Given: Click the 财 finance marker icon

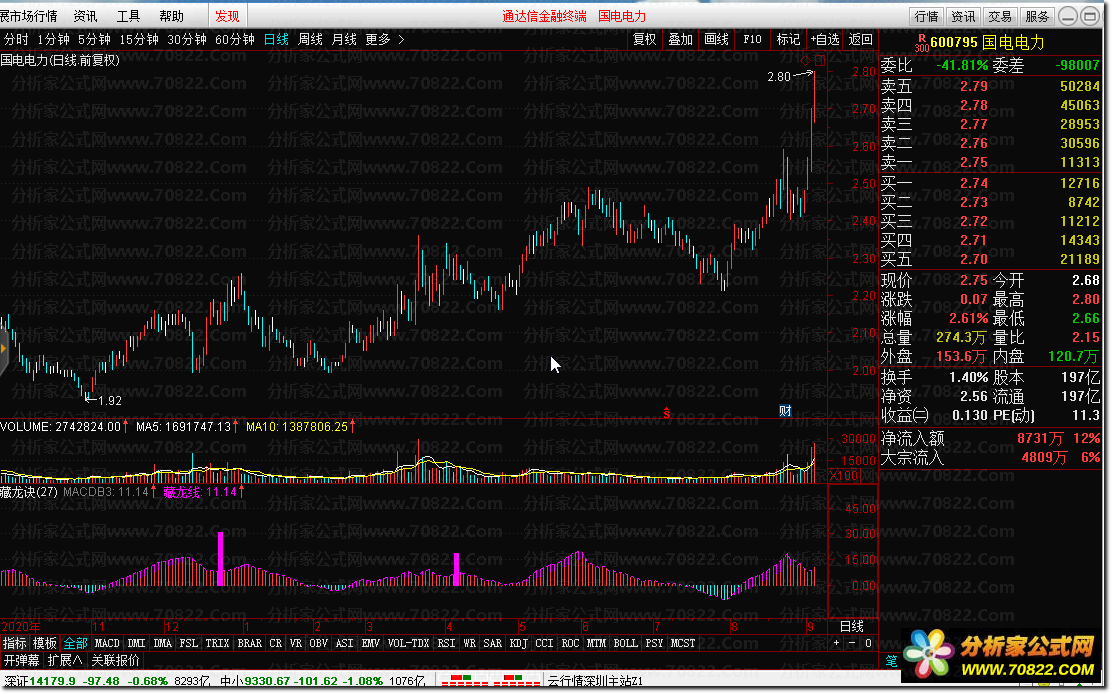Looking at the screenshot, I should click(x=785, y=411).
